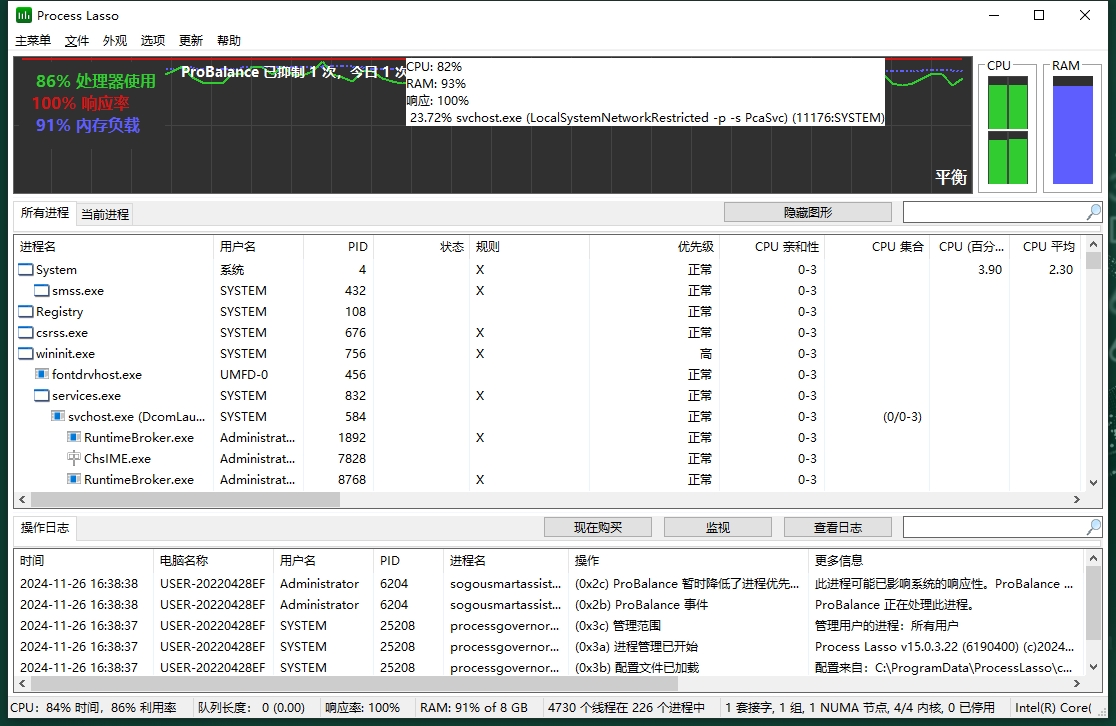Click the 响应率: 100% status bar entry

pyautogui.click(x=362, y=707)
